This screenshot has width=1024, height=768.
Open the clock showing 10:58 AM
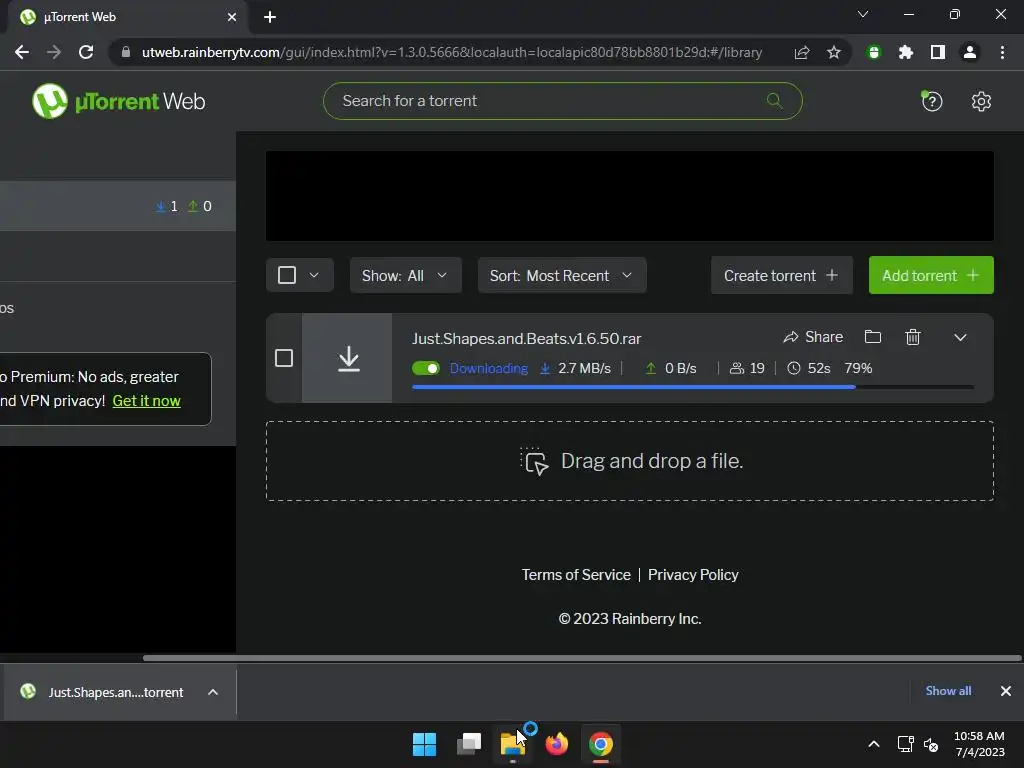pos(979,744)
